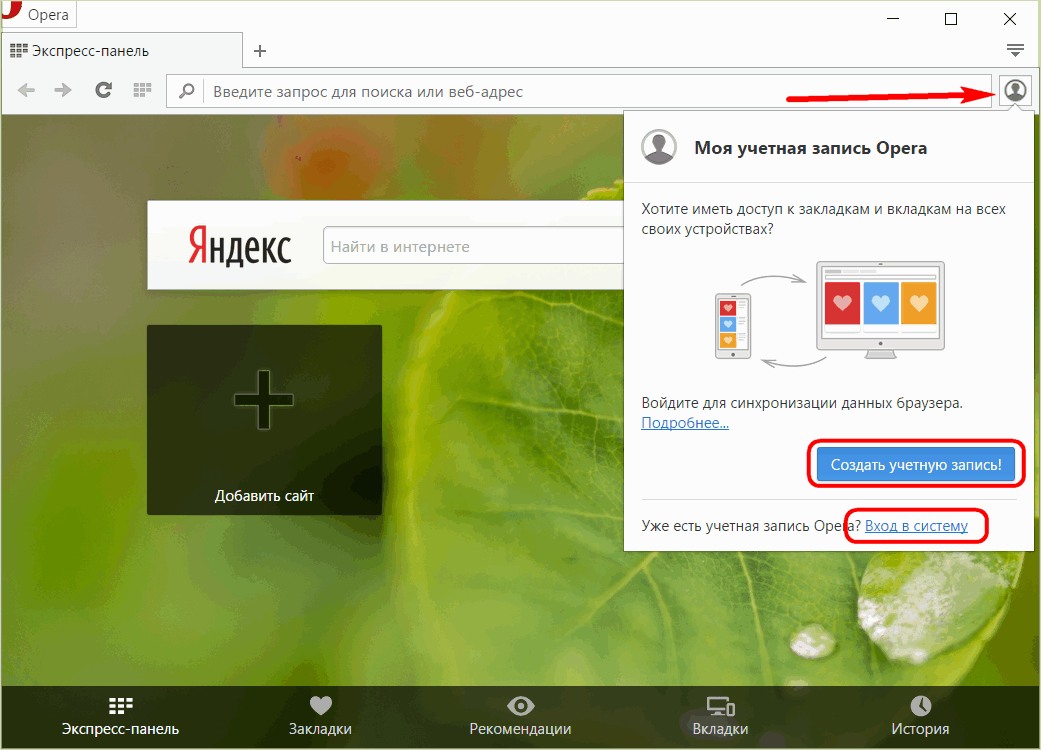Open Экспресс-панель in bottom bar
The height and width of the screenshot is (750, 1041).
(120, 717)
